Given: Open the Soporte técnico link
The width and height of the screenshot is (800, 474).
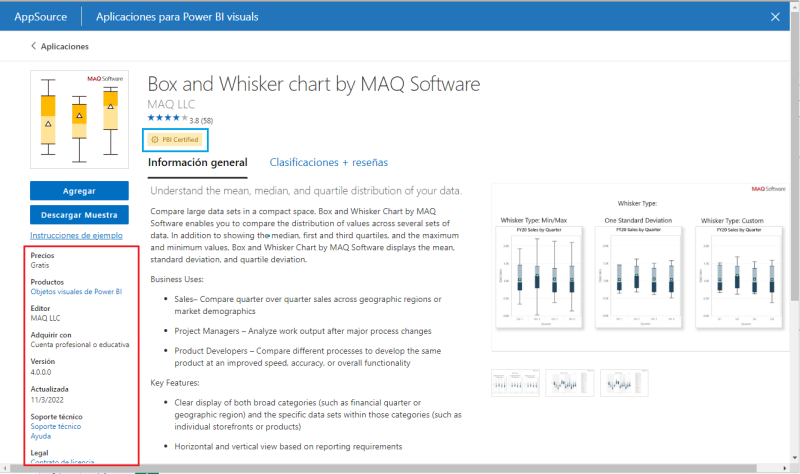Looking at the screenshot, I should tap(56, 426).
